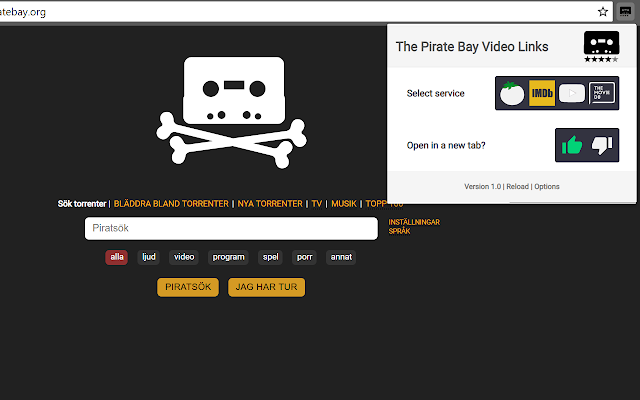Click the browser address bar URL
This screenshot has width=640, height=400.
23,12
